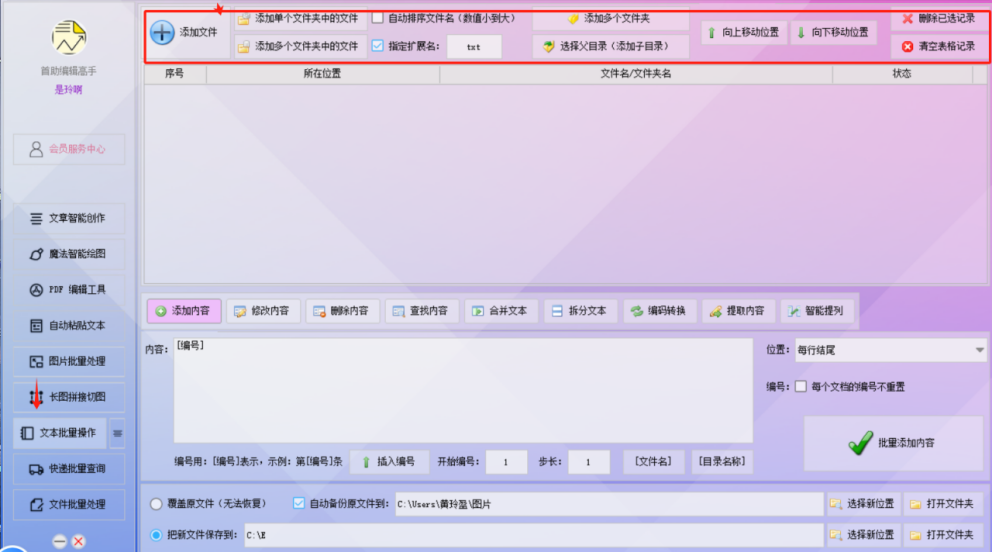
Task: Open the Member Service Center
Action: click(x=69, y=149)
